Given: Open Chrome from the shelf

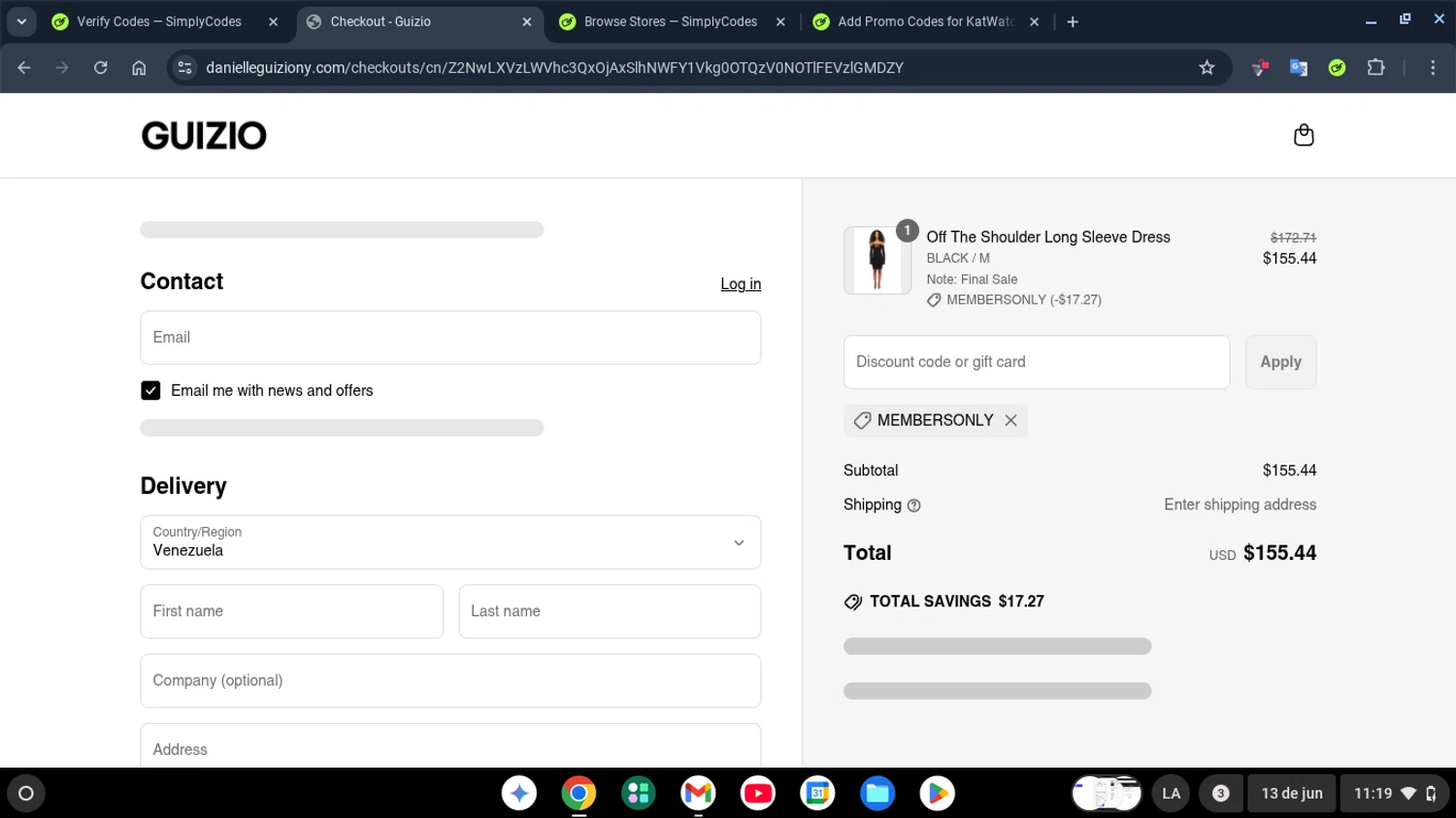Looking at the screenshot, I should [579, 794].
